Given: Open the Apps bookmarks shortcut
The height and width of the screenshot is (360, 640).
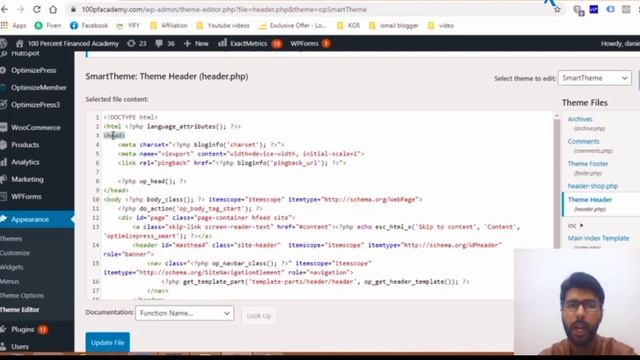Looking at the screenshot, I should [x=14, y=25].
